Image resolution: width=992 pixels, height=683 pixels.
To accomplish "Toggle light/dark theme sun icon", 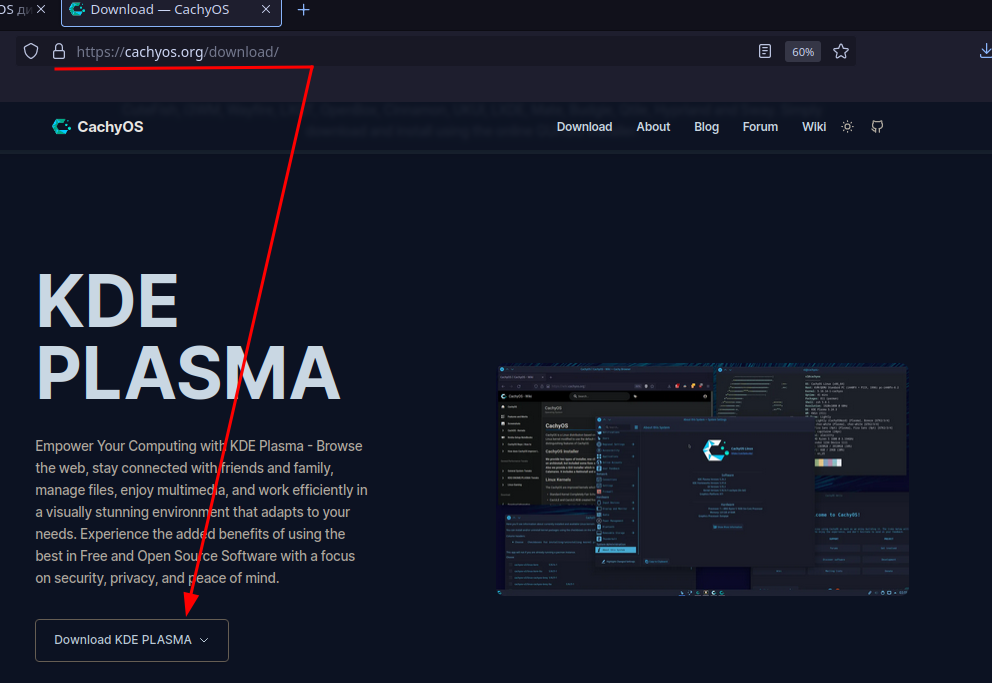I will (x=847, y=126).
